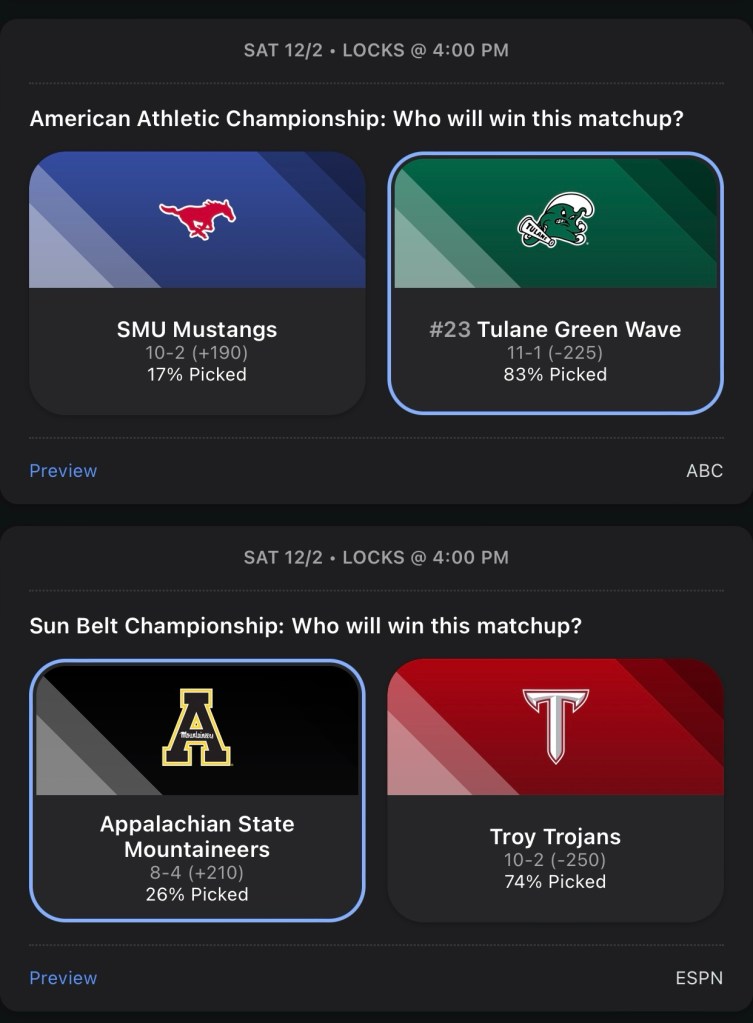This screenshot has width=753, height=1023.
Task: Select #23 Tulane Green Wave team name
Action: pos(555,329)
